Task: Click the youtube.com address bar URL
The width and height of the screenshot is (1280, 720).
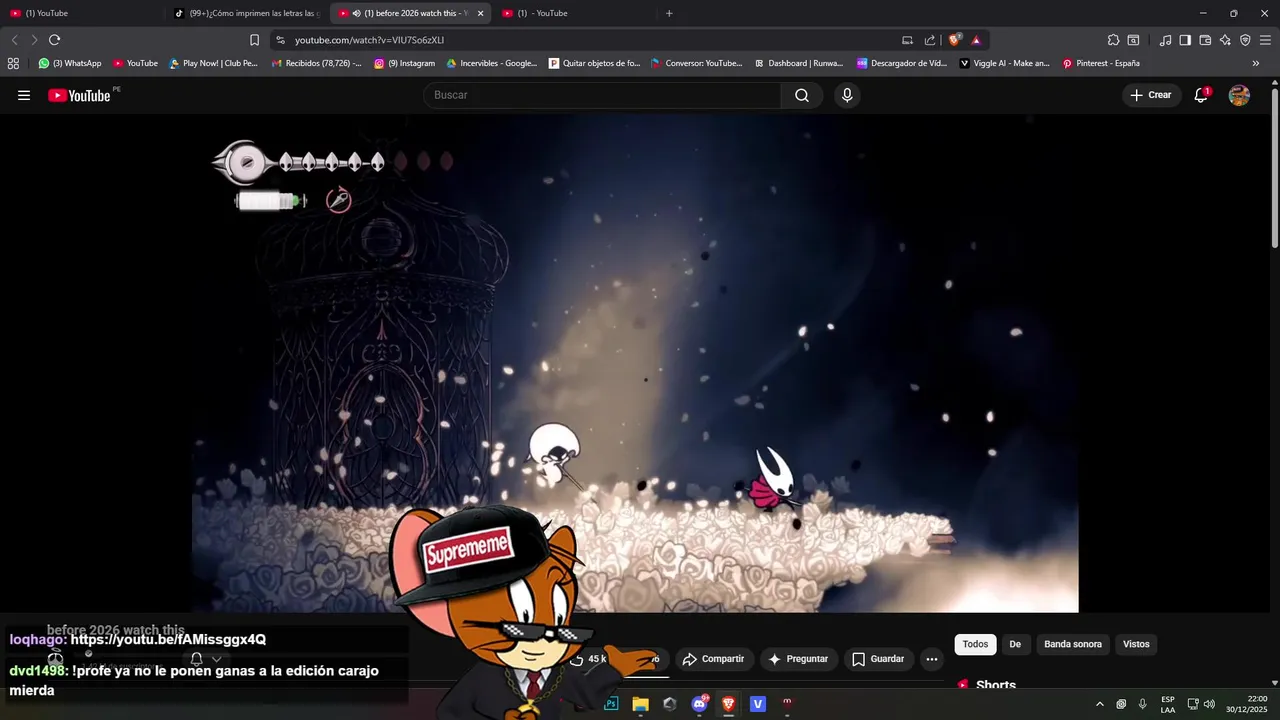Action: (x=369, y=40)
